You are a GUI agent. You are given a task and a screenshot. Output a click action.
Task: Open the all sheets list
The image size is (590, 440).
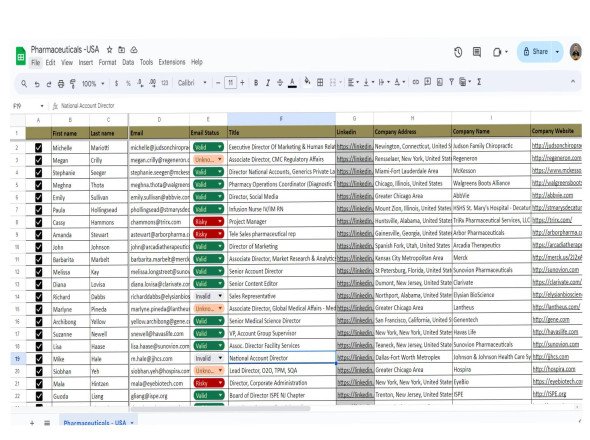pos(47,423)
